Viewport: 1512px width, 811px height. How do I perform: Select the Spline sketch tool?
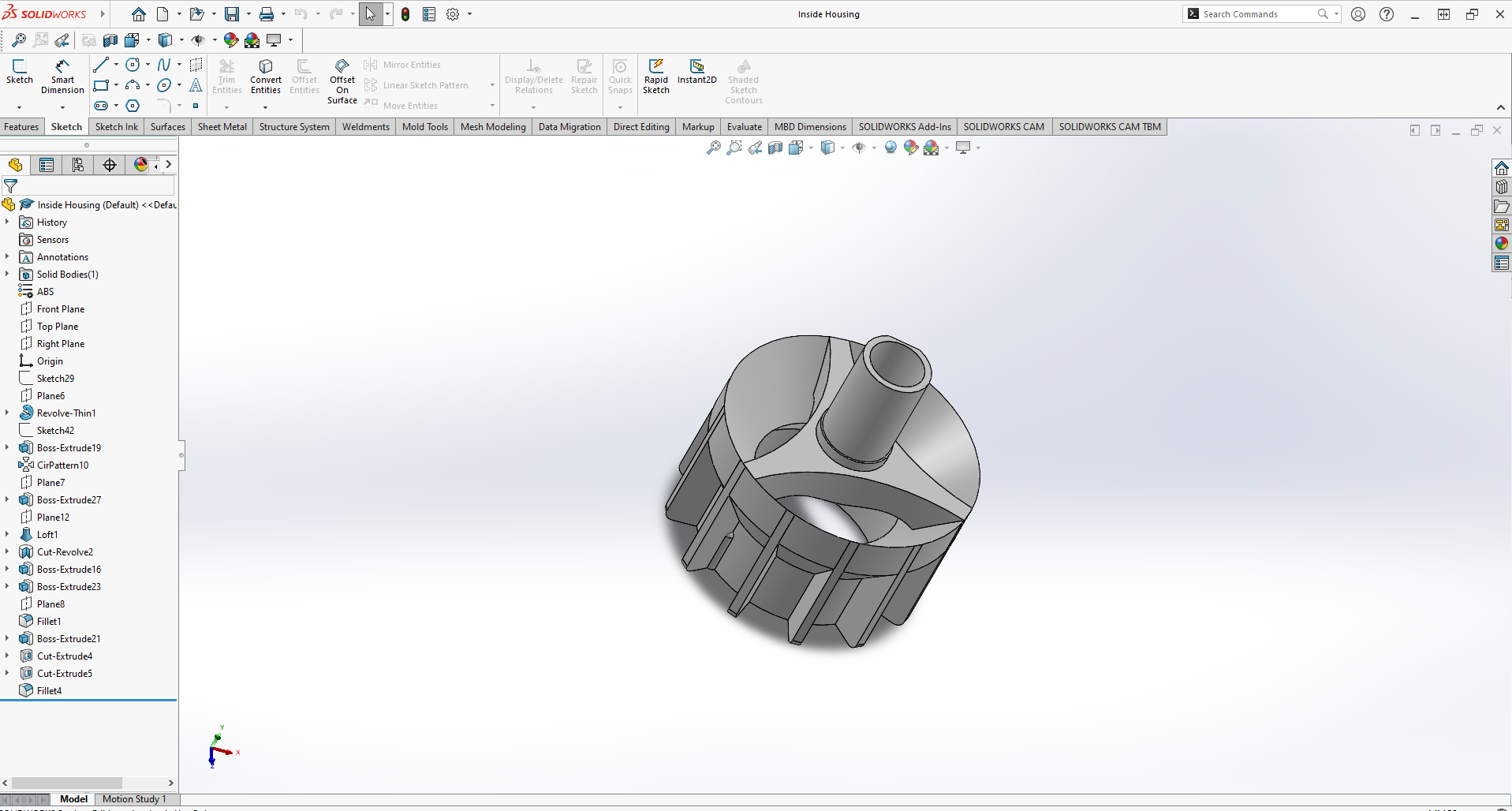(164, 65)
